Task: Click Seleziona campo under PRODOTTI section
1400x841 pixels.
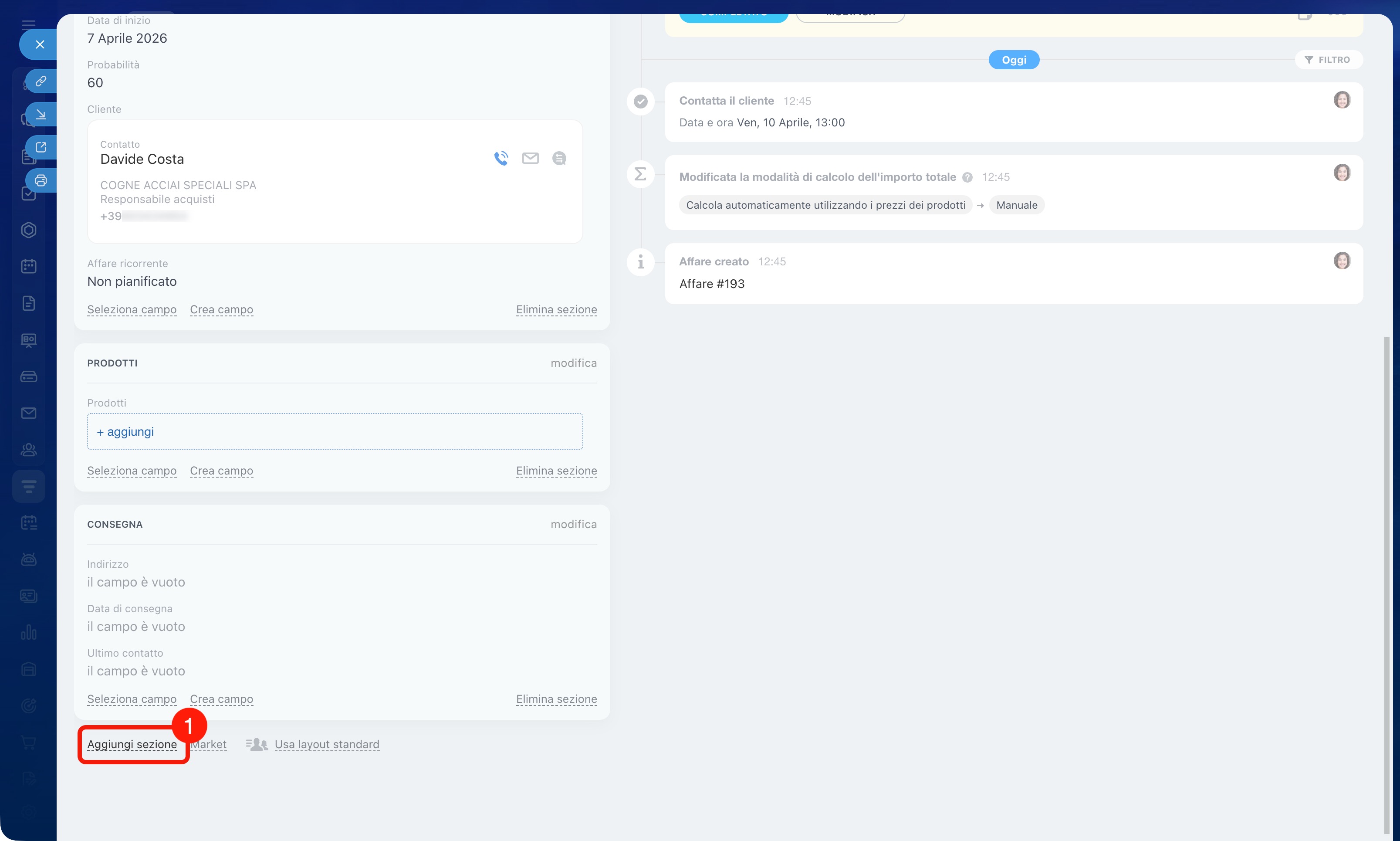Action: [x=132, y=470]
